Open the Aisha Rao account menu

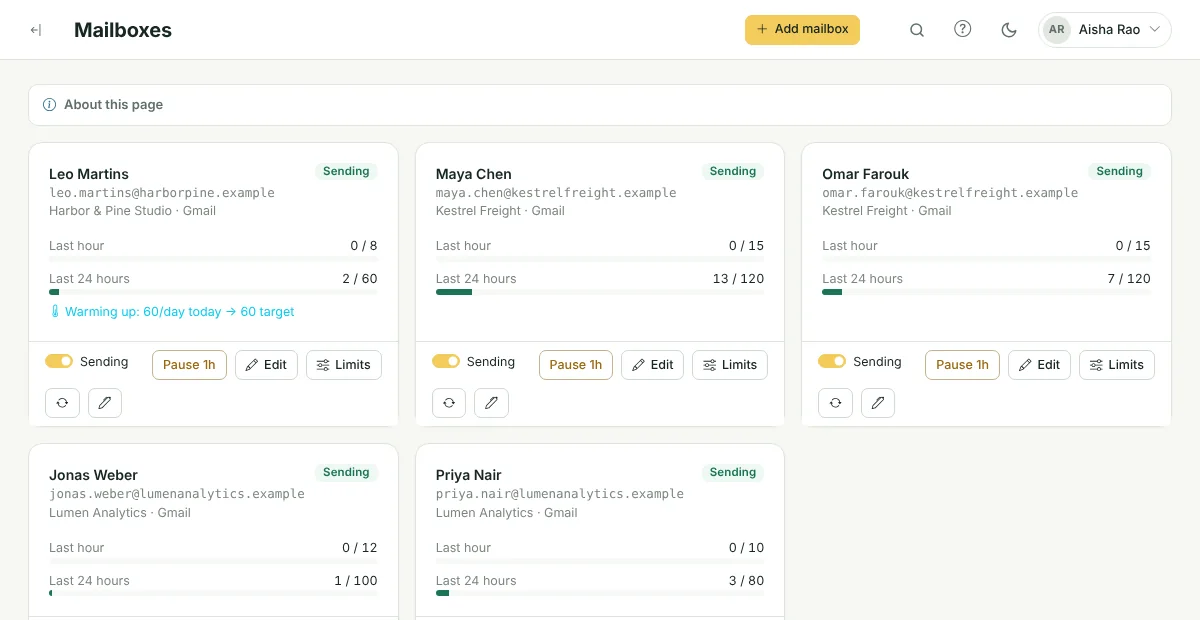coord(1105,30)
